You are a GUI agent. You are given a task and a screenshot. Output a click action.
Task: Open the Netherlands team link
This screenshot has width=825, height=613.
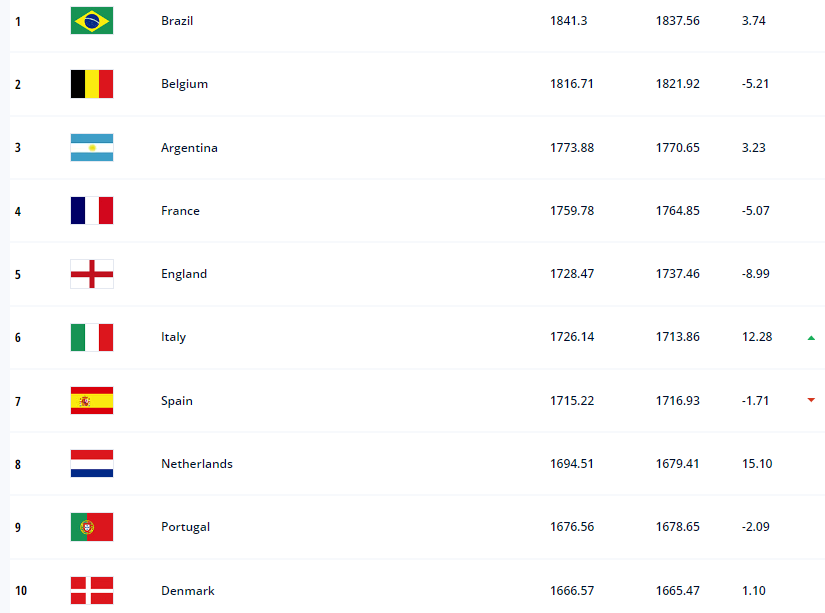pos(197,464)
